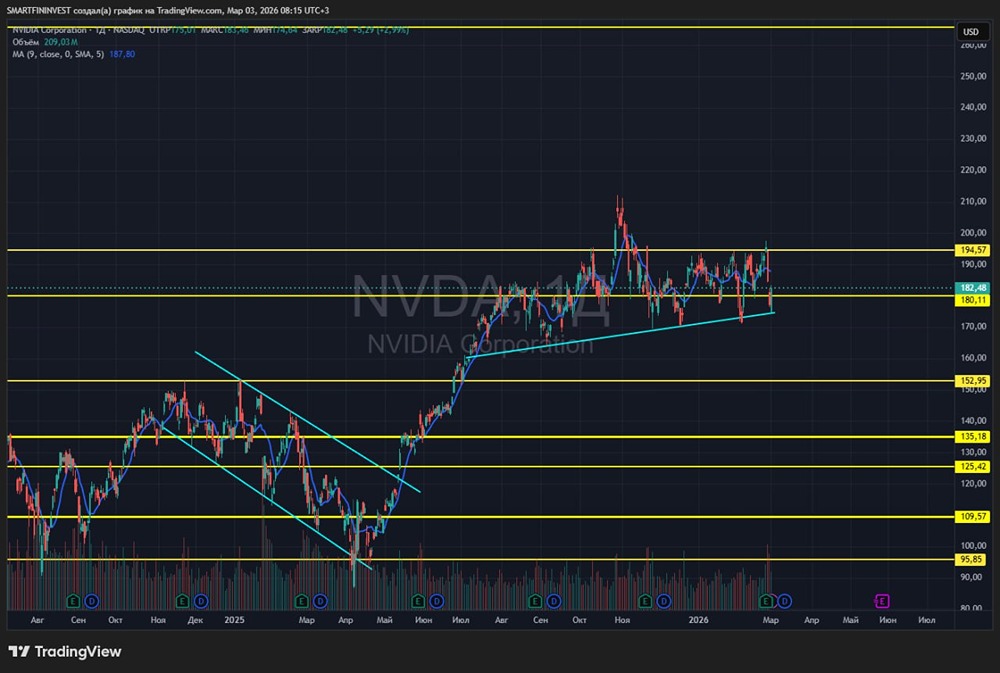Open the December 2024 earnings E marker
Viewport: 1000px width, 673px height.
coord(182,601)
